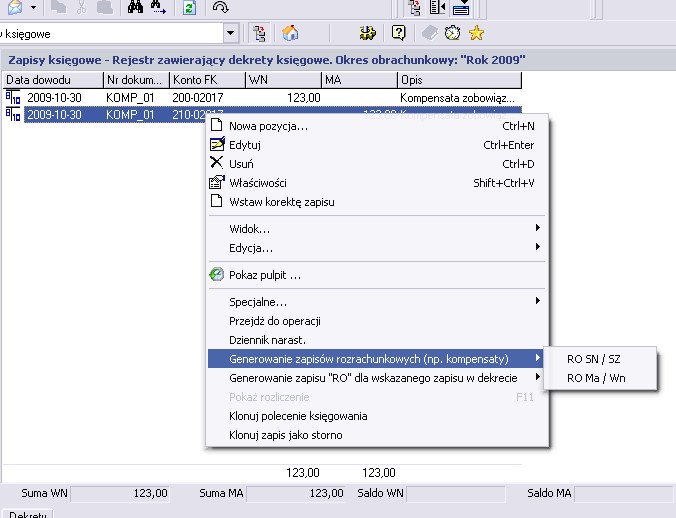The height and width of the screenshot is (518, 676).
Task: Choose 'Klonuj polecenie księgowania' menu entry
Action: [x=377, y=416]
